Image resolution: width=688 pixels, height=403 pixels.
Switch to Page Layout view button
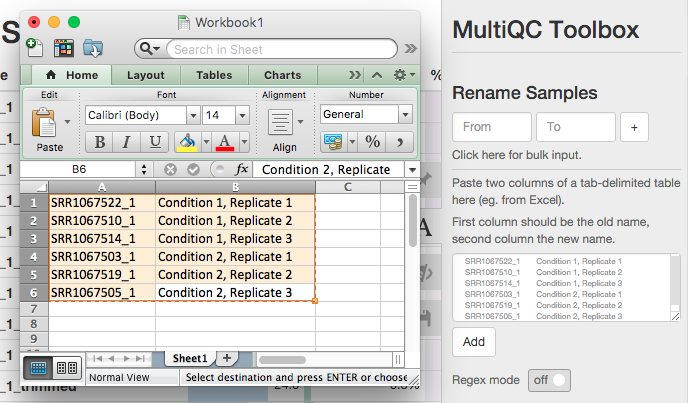pos(66,367)
